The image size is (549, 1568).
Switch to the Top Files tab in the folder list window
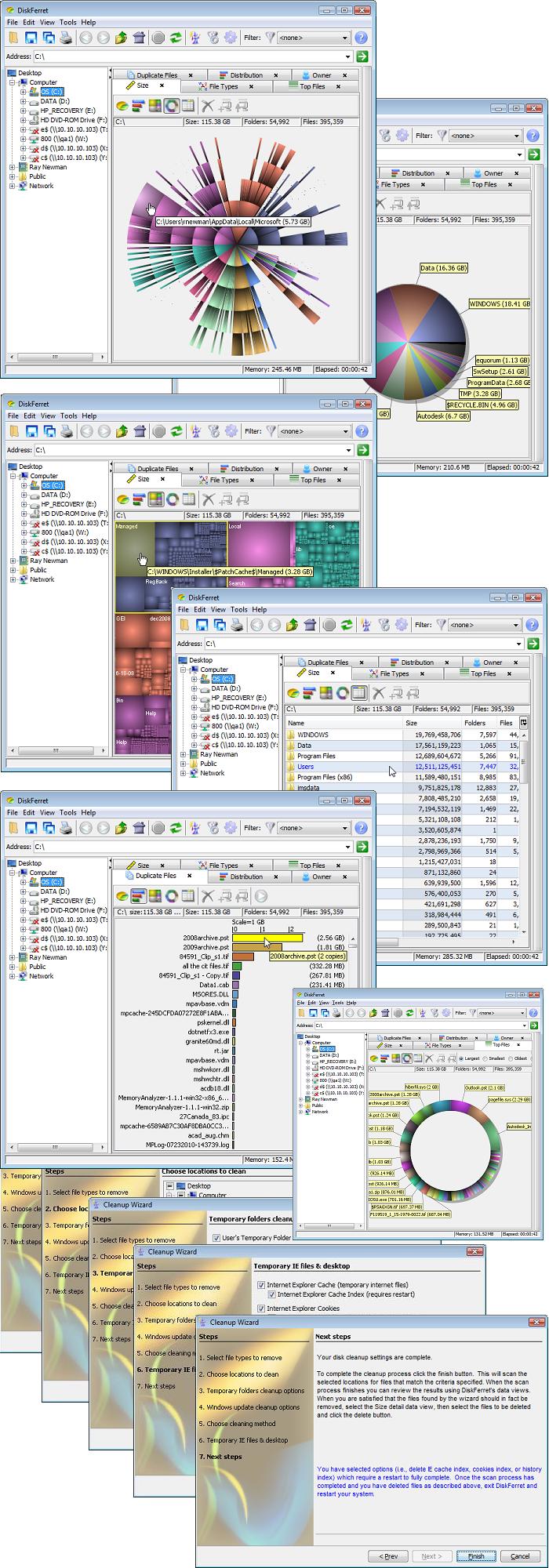[478, 673]
